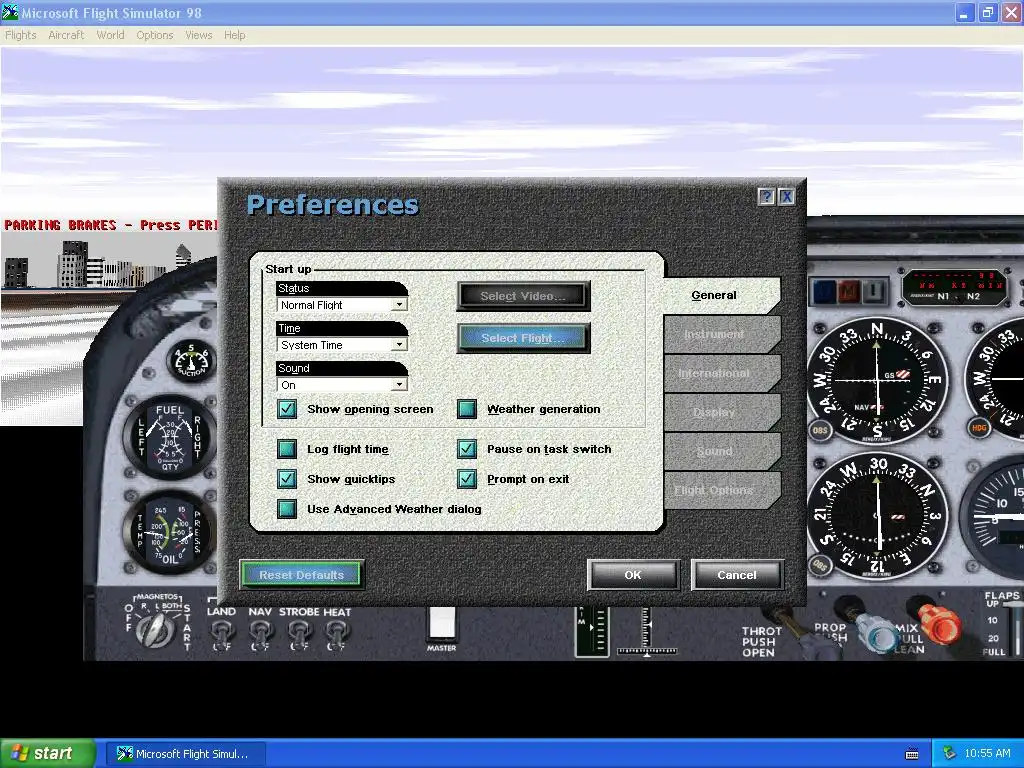Flip the pitot HEAT switch
The height and width of the screenshot is (768, 1024).
click(336, 635)
